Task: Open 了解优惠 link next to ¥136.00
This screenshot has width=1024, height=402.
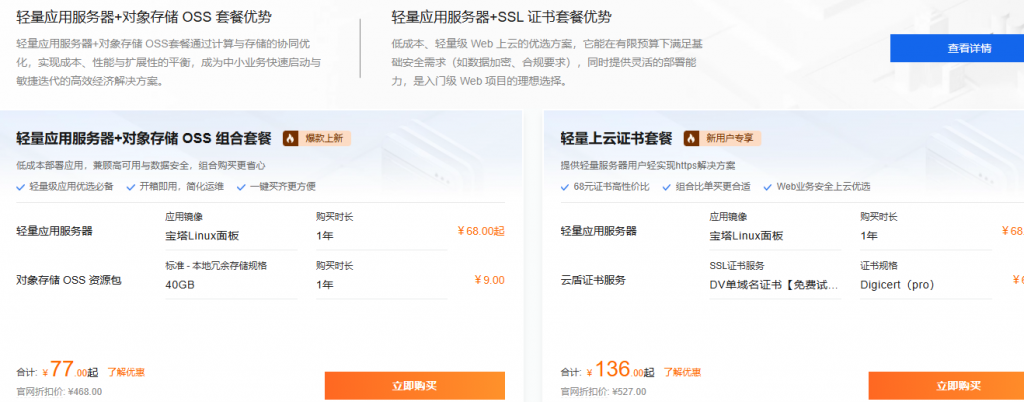Action: coord(682,373)
